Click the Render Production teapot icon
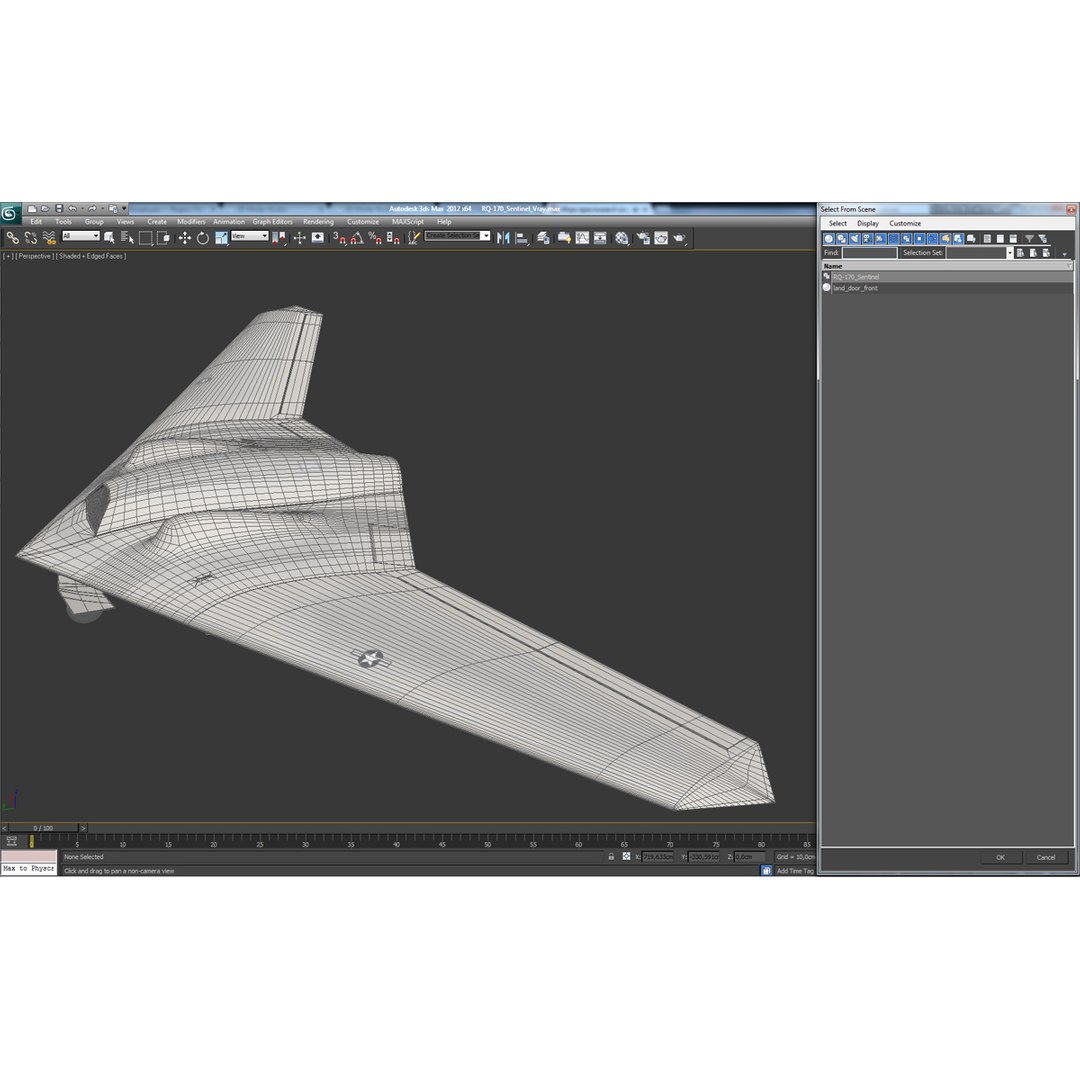 (x=679, y=238)
